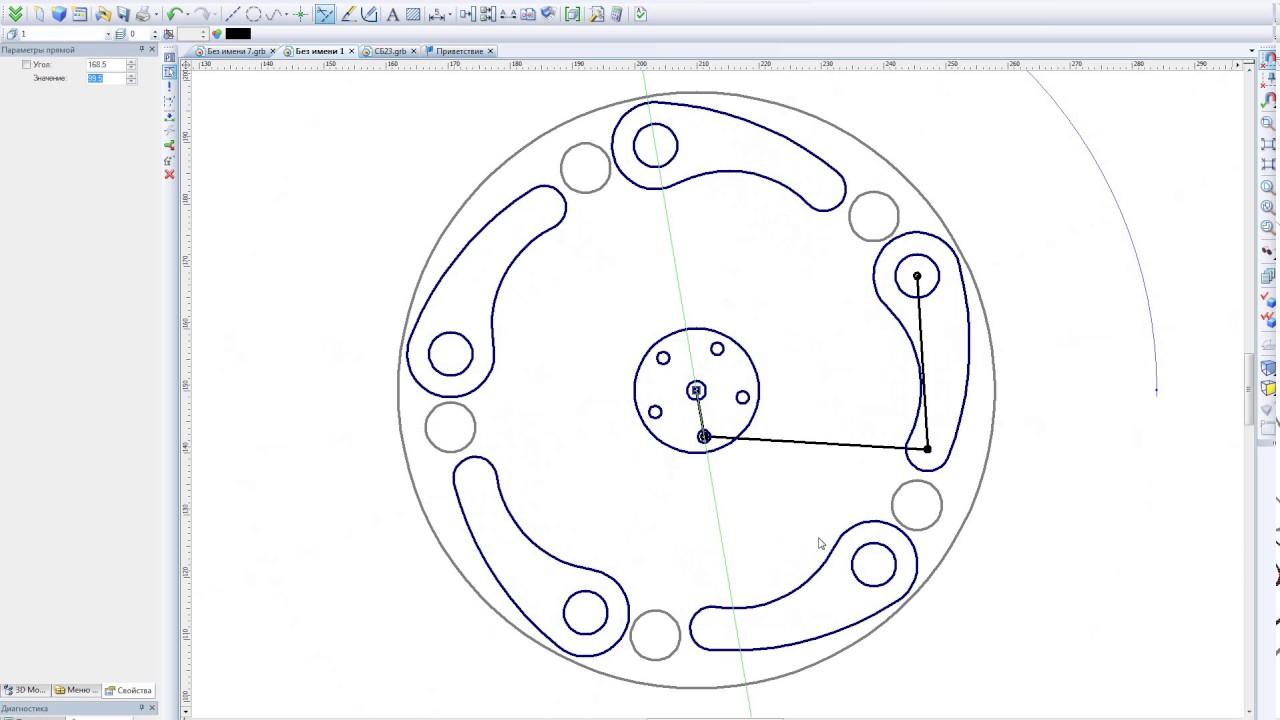Click the Print icon

click(x=143, y=14)
